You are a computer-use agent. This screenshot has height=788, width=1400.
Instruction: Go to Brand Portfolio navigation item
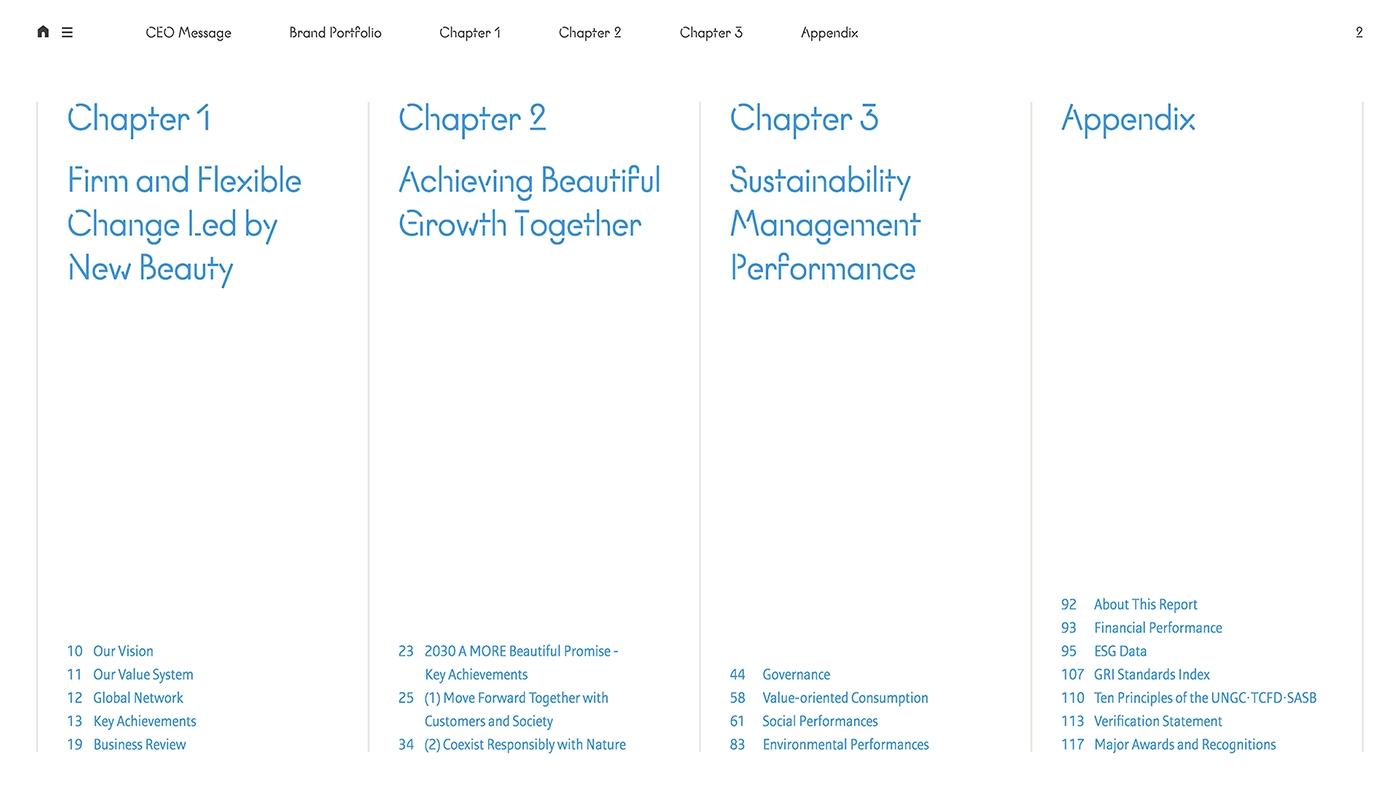tap(335, 32)
